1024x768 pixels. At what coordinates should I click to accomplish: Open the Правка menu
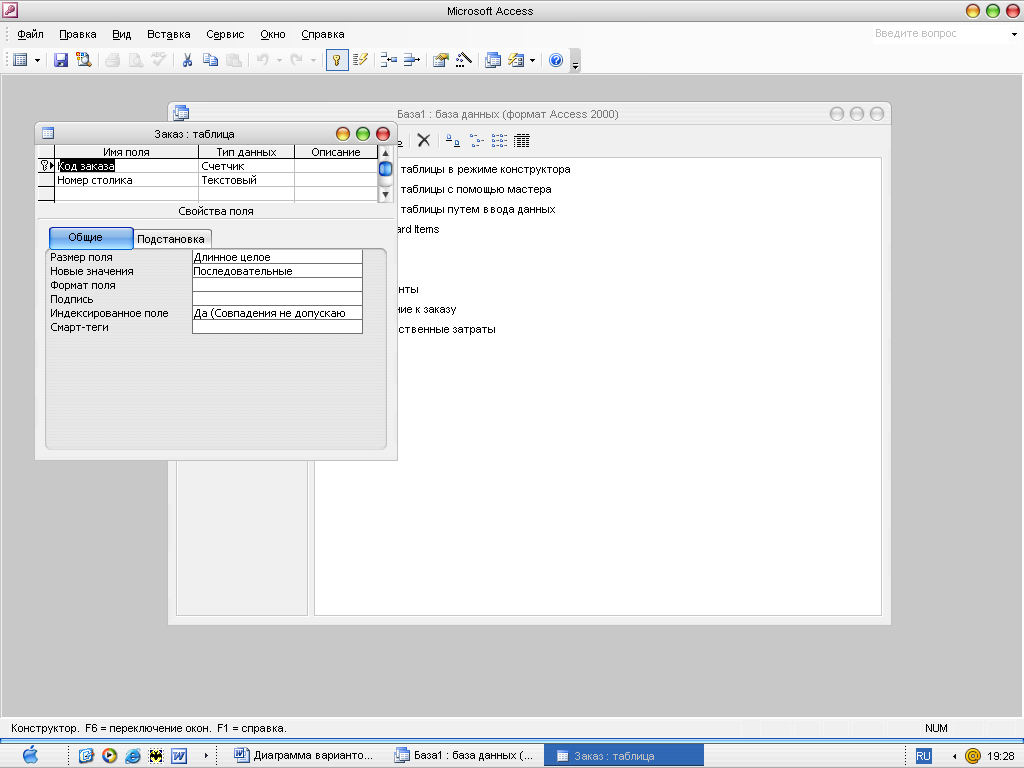coord(78,35)
